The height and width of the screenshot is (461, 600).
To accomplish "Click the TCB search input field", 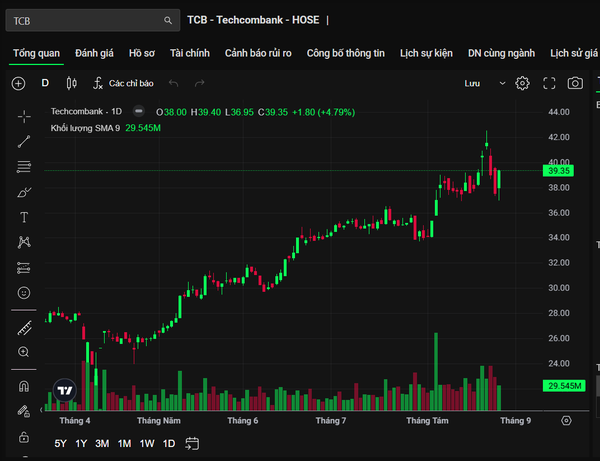I will [x=93, y=20].
